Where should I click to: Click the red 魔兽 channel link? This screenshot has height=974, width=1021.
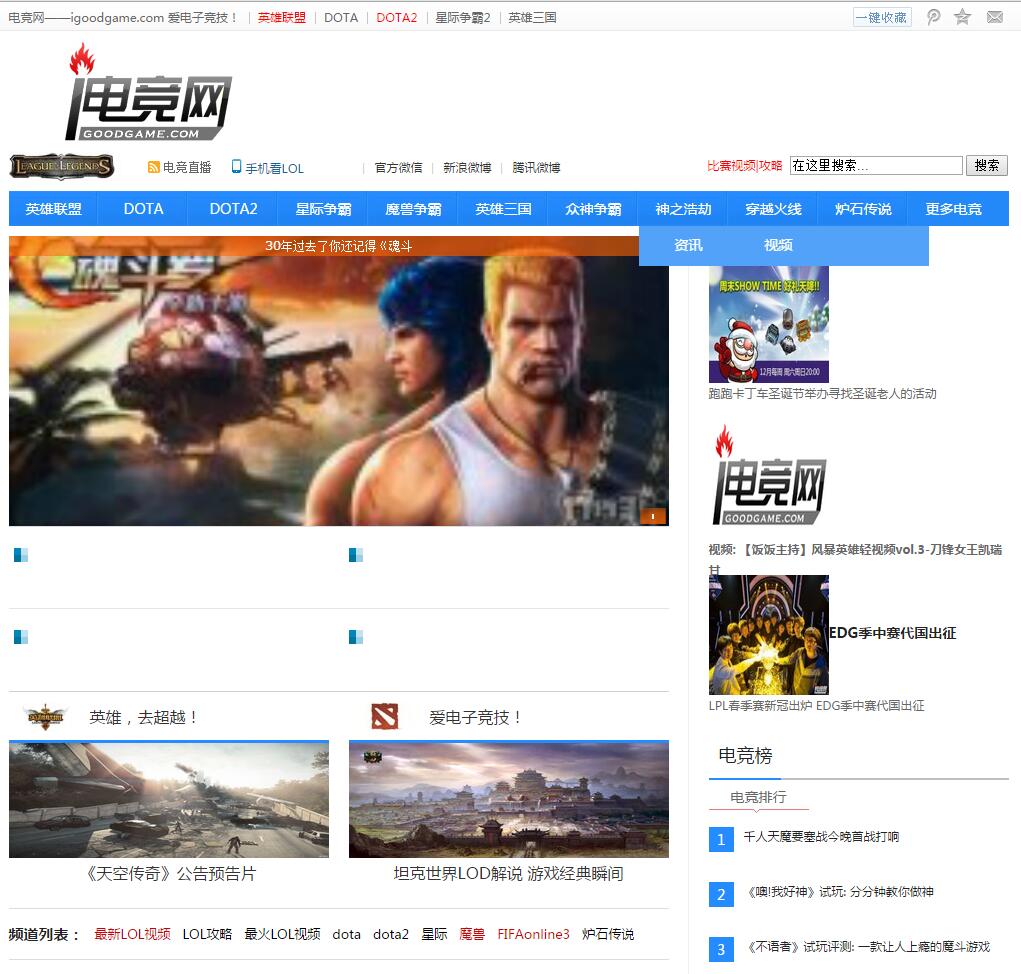point(472,934)
